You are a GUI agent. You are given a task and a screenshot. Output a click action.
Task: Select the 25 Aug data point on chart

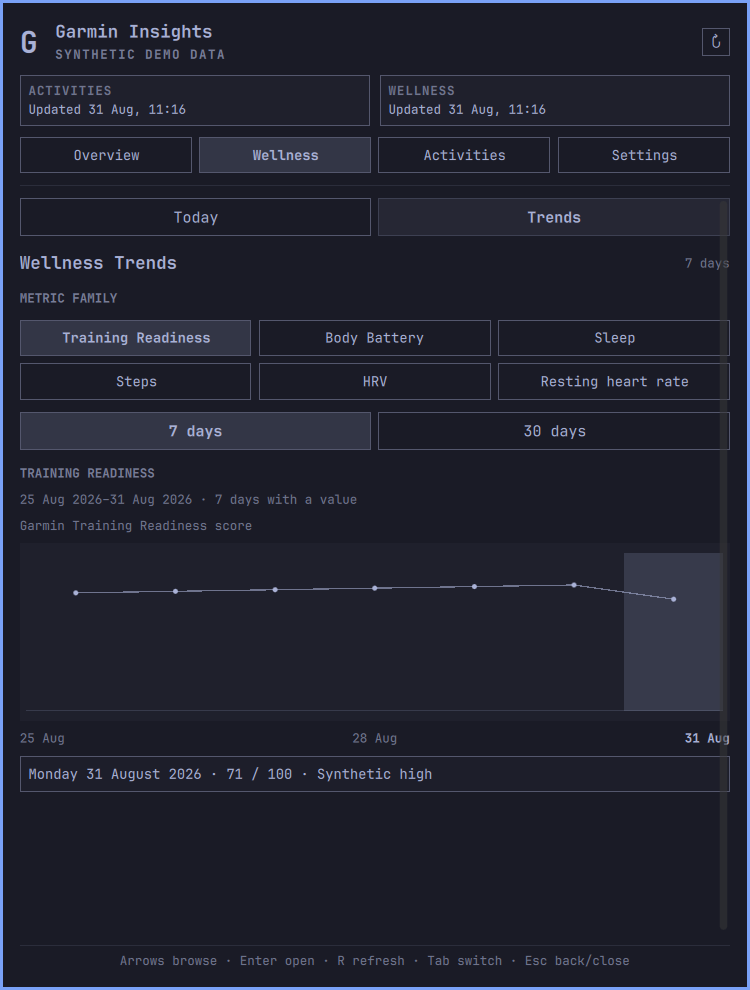(x=76, y=593)
